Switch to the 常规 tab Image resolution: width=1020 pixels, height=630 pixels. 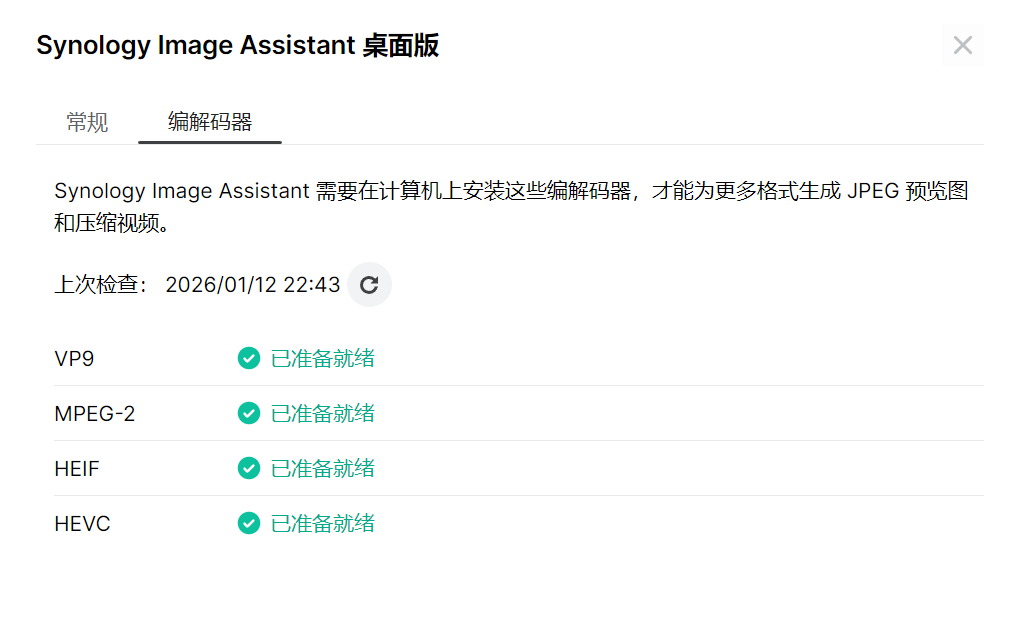[87, 123]
